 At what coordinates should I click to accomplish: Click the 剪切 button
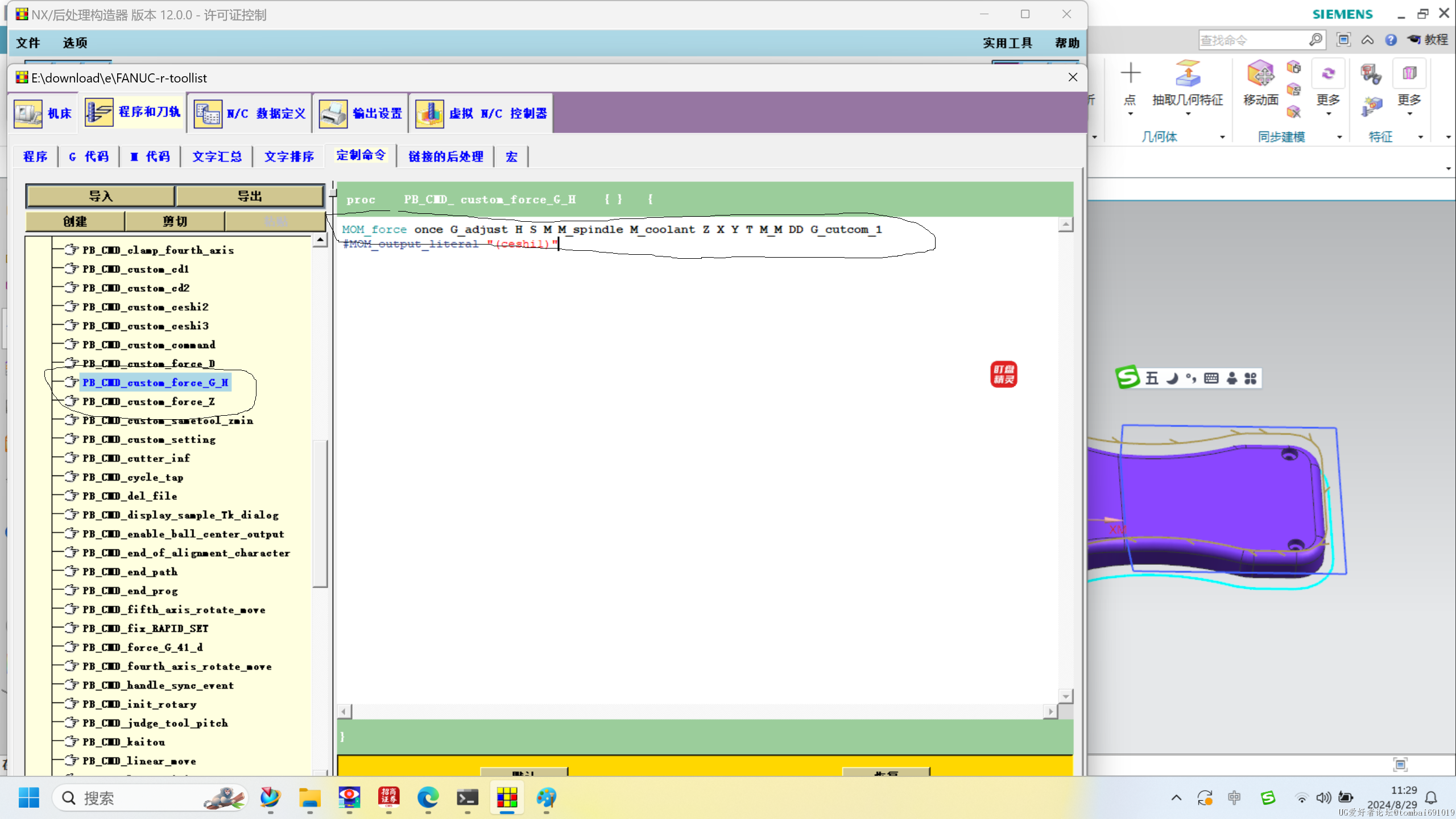(175, 221)
